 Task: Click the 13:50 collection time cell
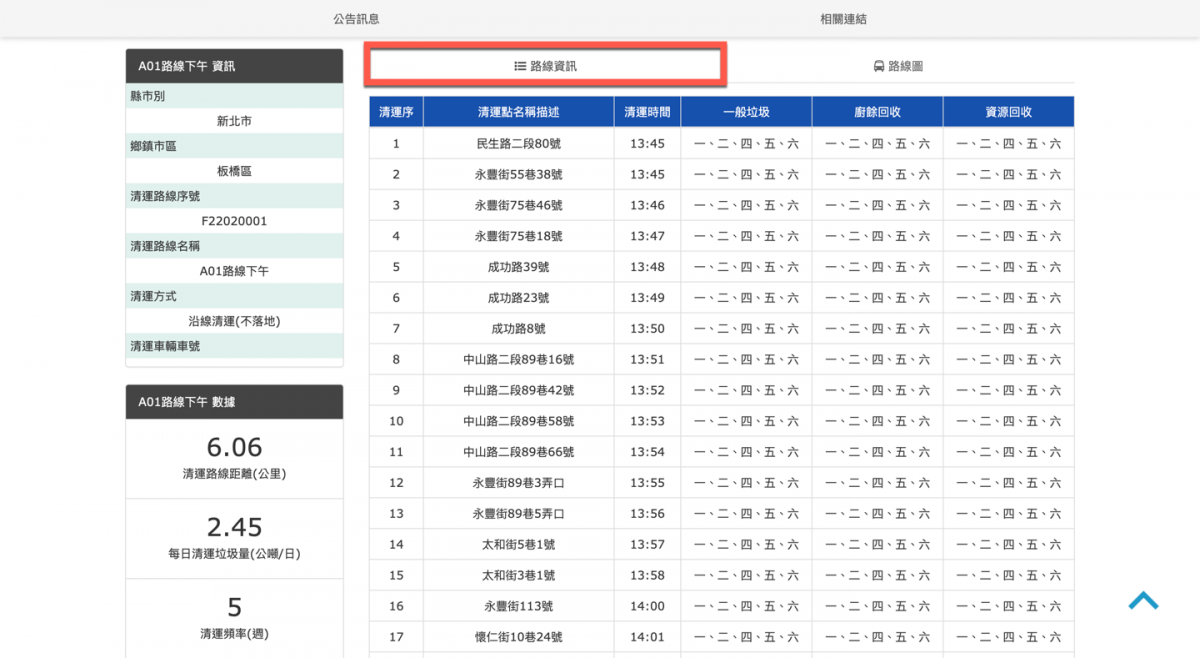click(647, 329)
